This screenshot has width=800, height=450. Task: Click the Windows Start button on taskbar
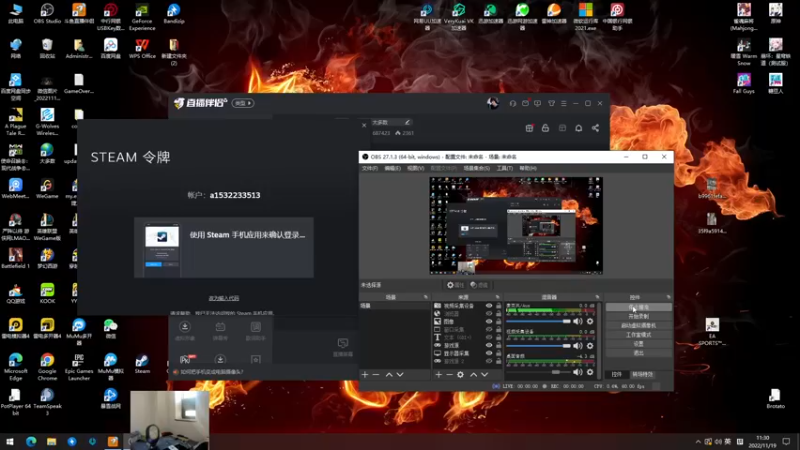[x=10, y=441]
